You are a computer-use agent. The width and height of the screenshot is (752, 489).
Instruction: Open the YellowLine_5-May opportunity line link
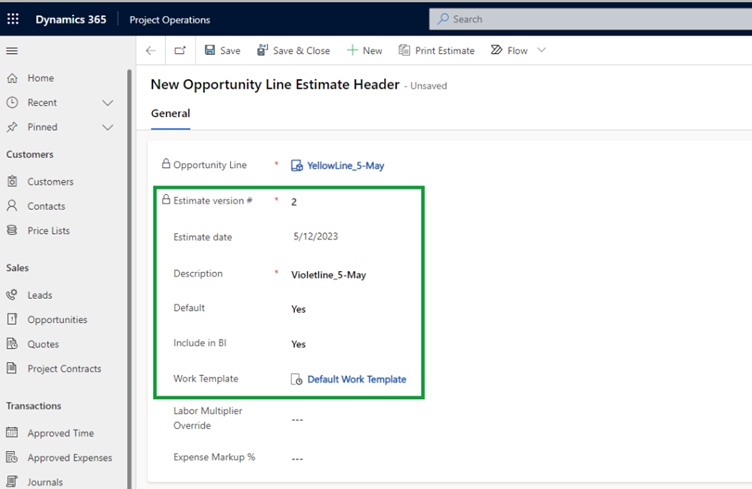click(345, 166)
